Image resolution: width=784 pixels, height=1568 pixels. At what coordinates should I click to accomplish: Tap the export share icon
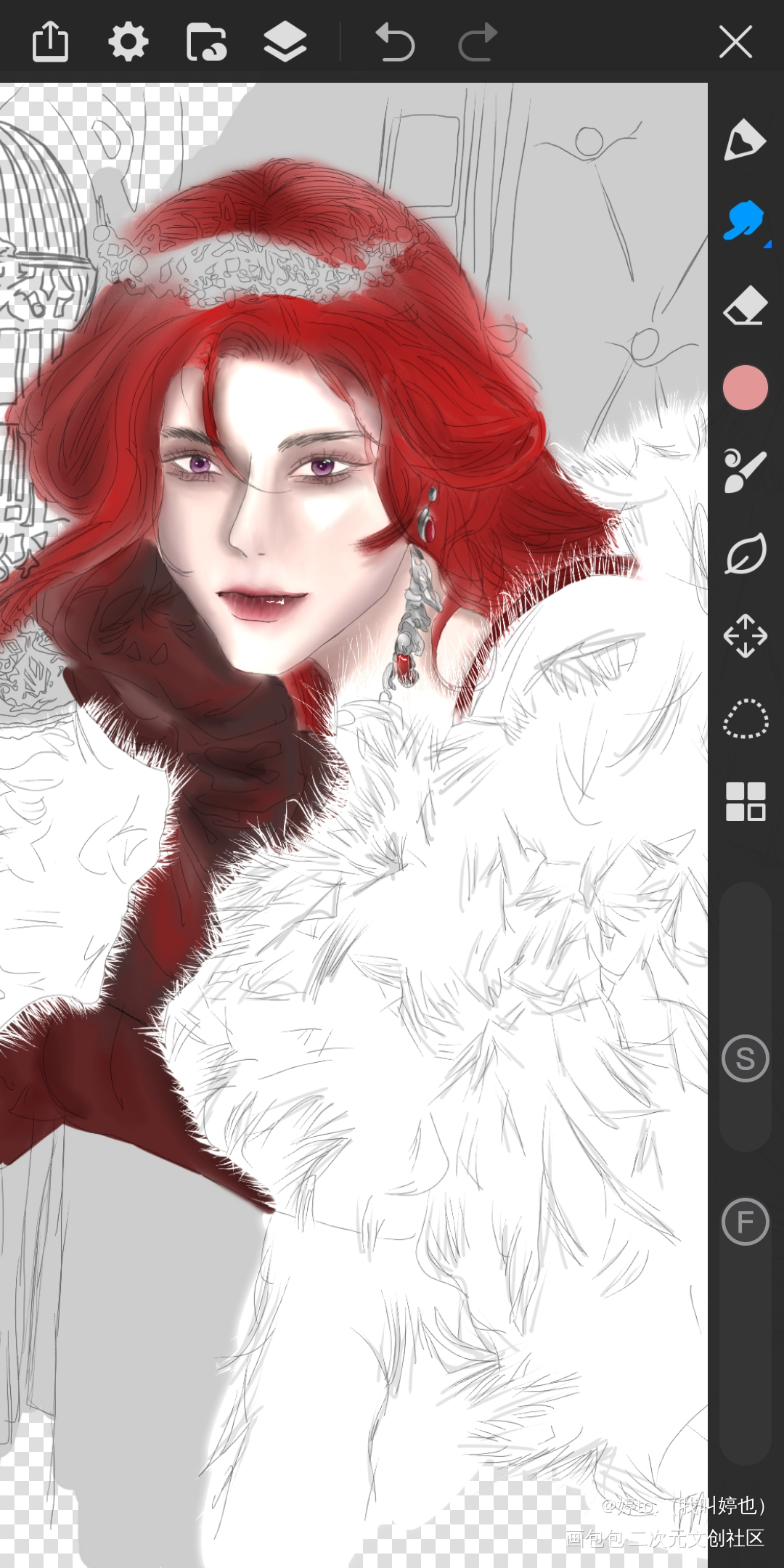pyautogui.click(x=50, y=41)
